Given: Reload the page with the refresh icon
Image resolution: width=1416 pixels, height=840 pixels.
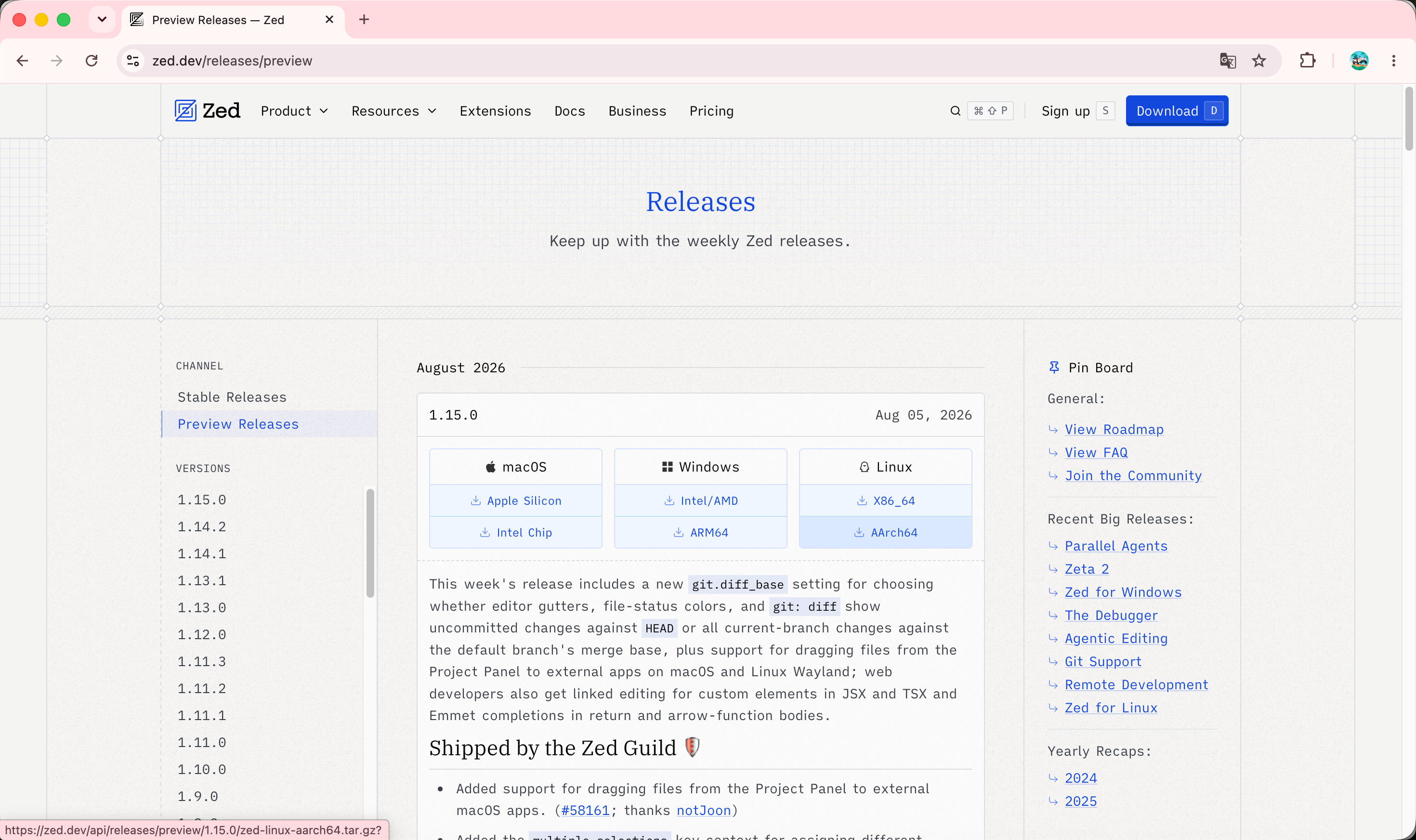Looking at the screenshot, I should click(x=92, y=61).
